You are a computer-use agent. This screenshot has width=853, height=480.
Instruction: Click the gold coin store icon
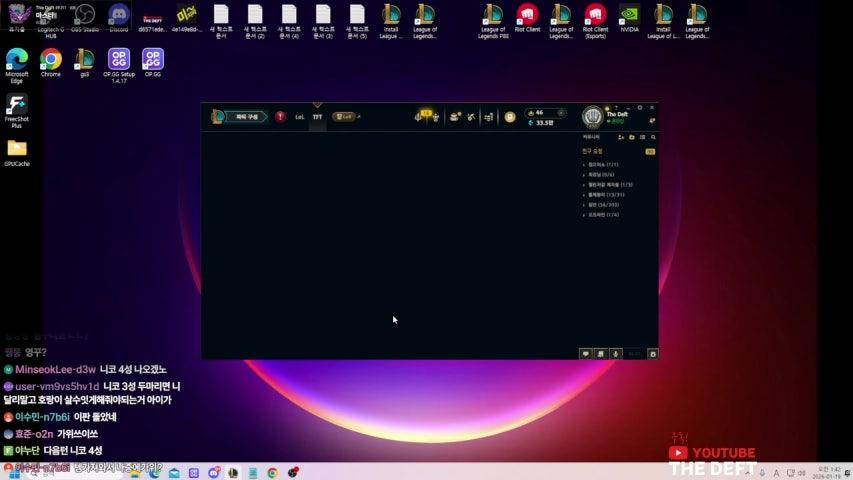point(510,117)
